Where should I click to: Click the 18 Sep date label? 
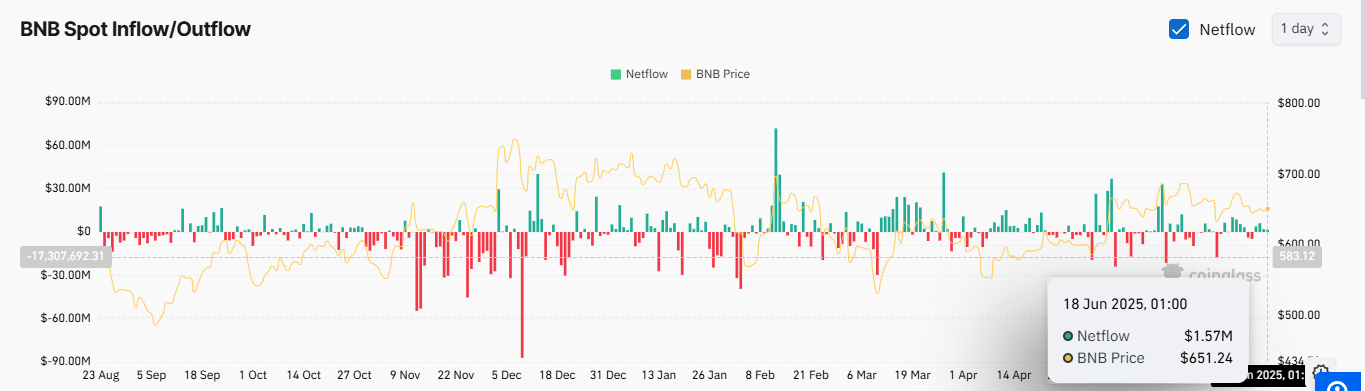click(x=203, y=376)
